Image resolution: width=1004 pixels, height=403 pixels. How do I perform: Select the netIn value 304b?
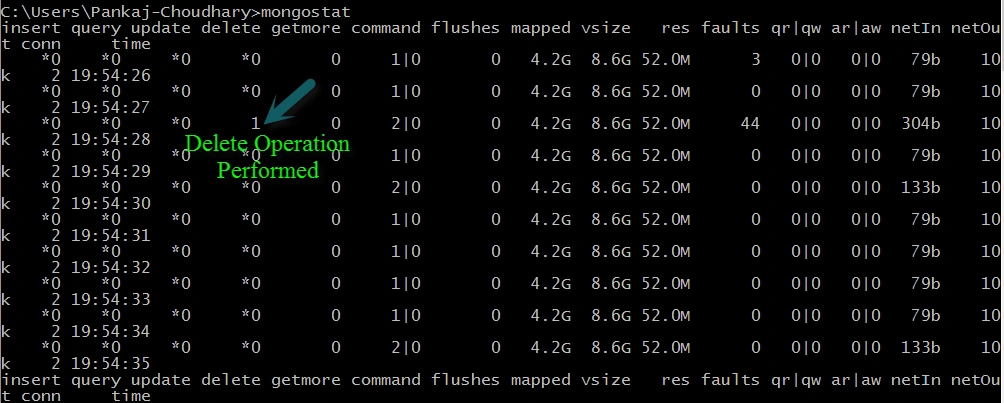[921, 123]
